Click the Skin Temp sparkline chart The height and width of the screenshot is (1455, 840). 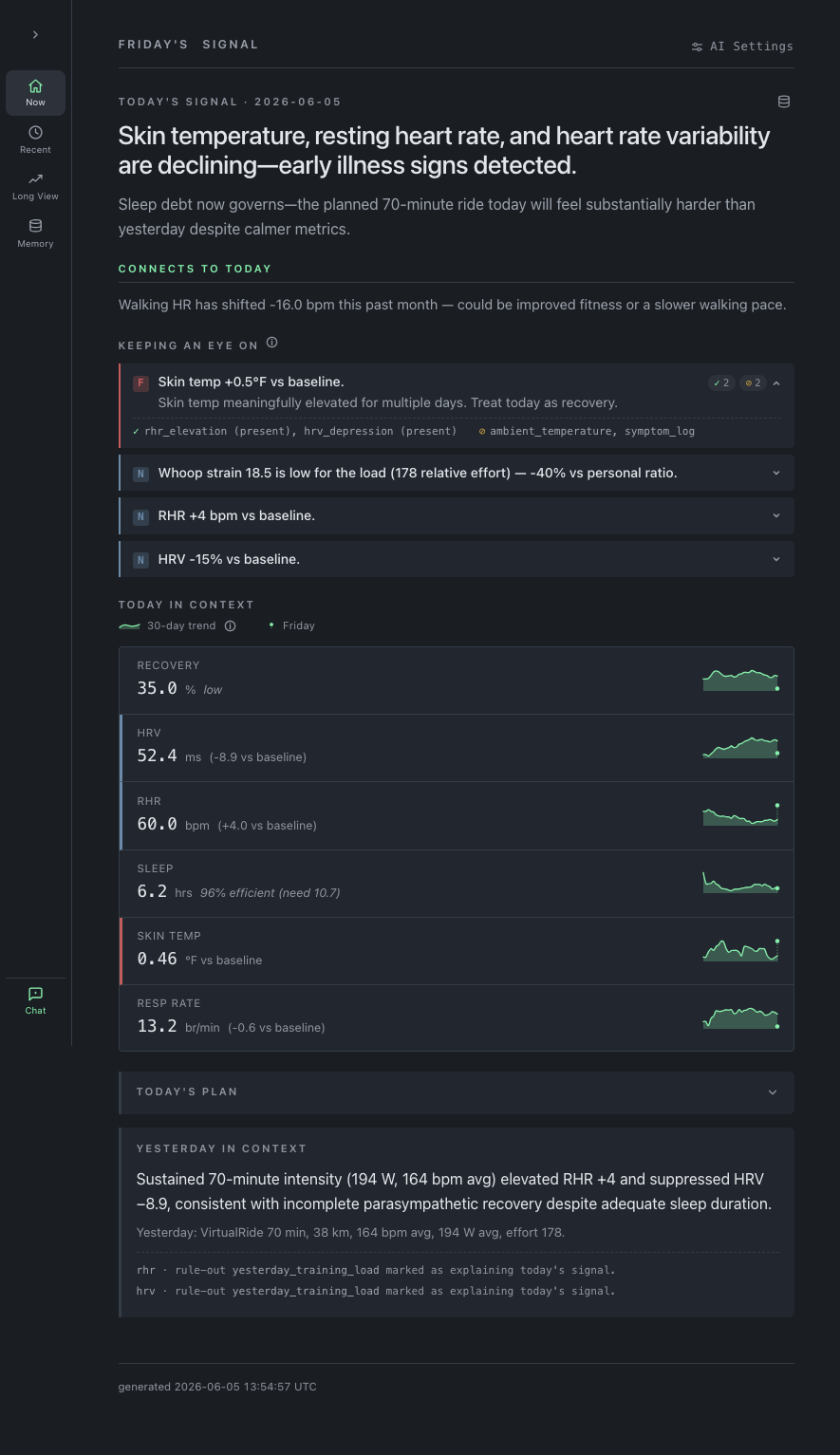740,950
